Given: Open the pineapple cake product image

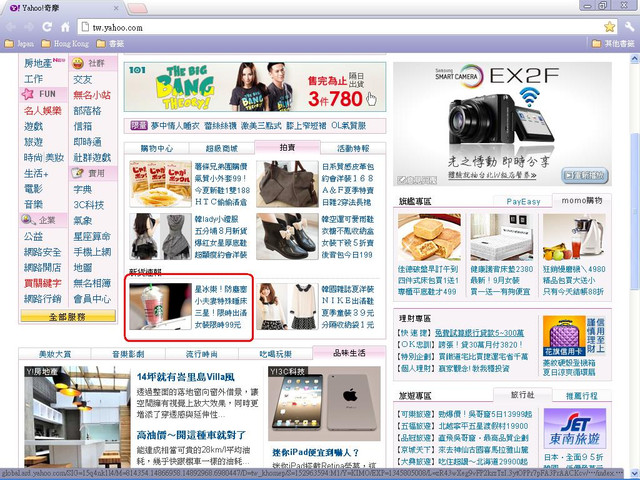Looking at the screenshot, I should coord(429,237).
